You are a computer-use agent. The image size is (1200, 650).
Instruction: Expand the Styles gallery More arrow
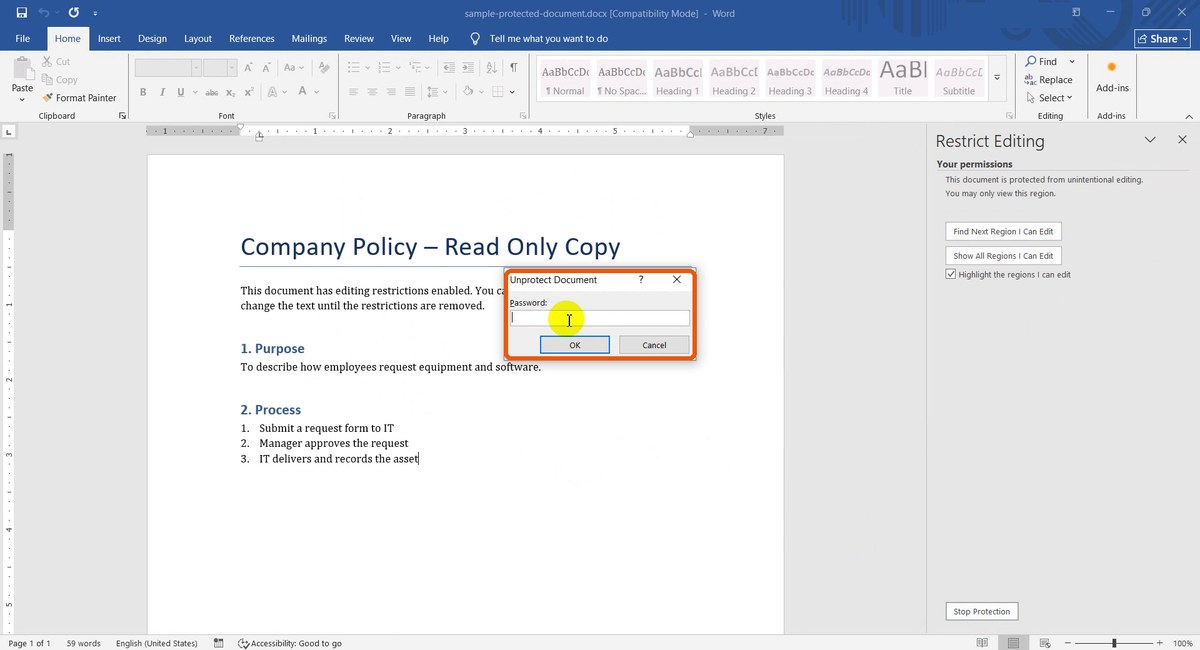click(996, 78)
